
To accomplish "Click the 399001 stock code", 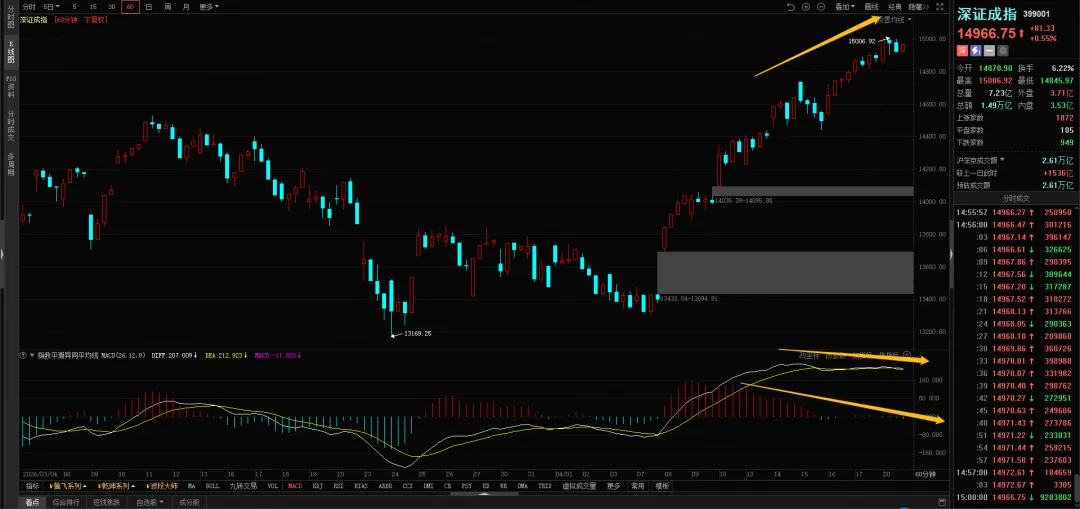I will (1036, 14).
